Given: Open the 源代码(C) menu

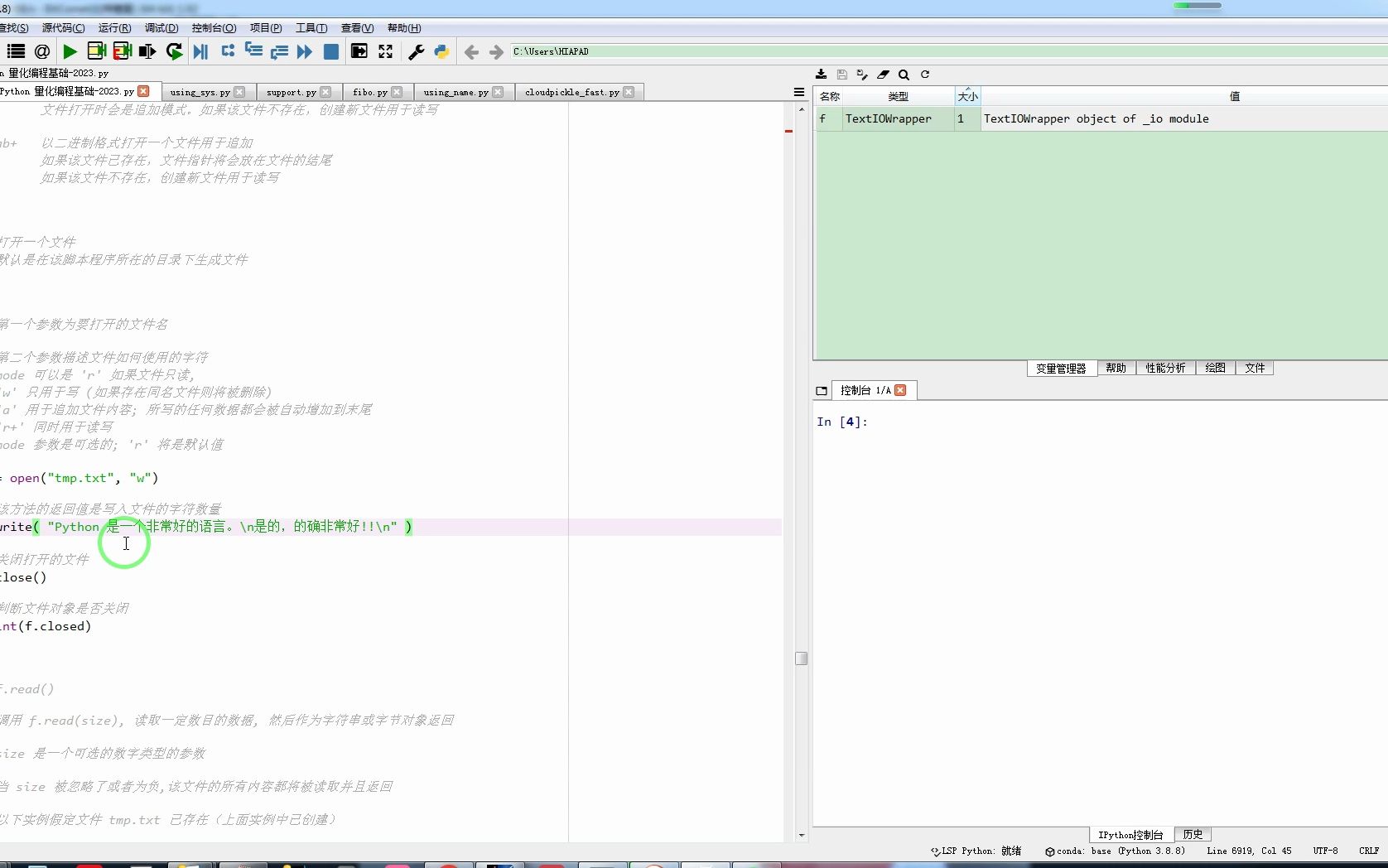Looking at the screenshot, I should point(63,27).
